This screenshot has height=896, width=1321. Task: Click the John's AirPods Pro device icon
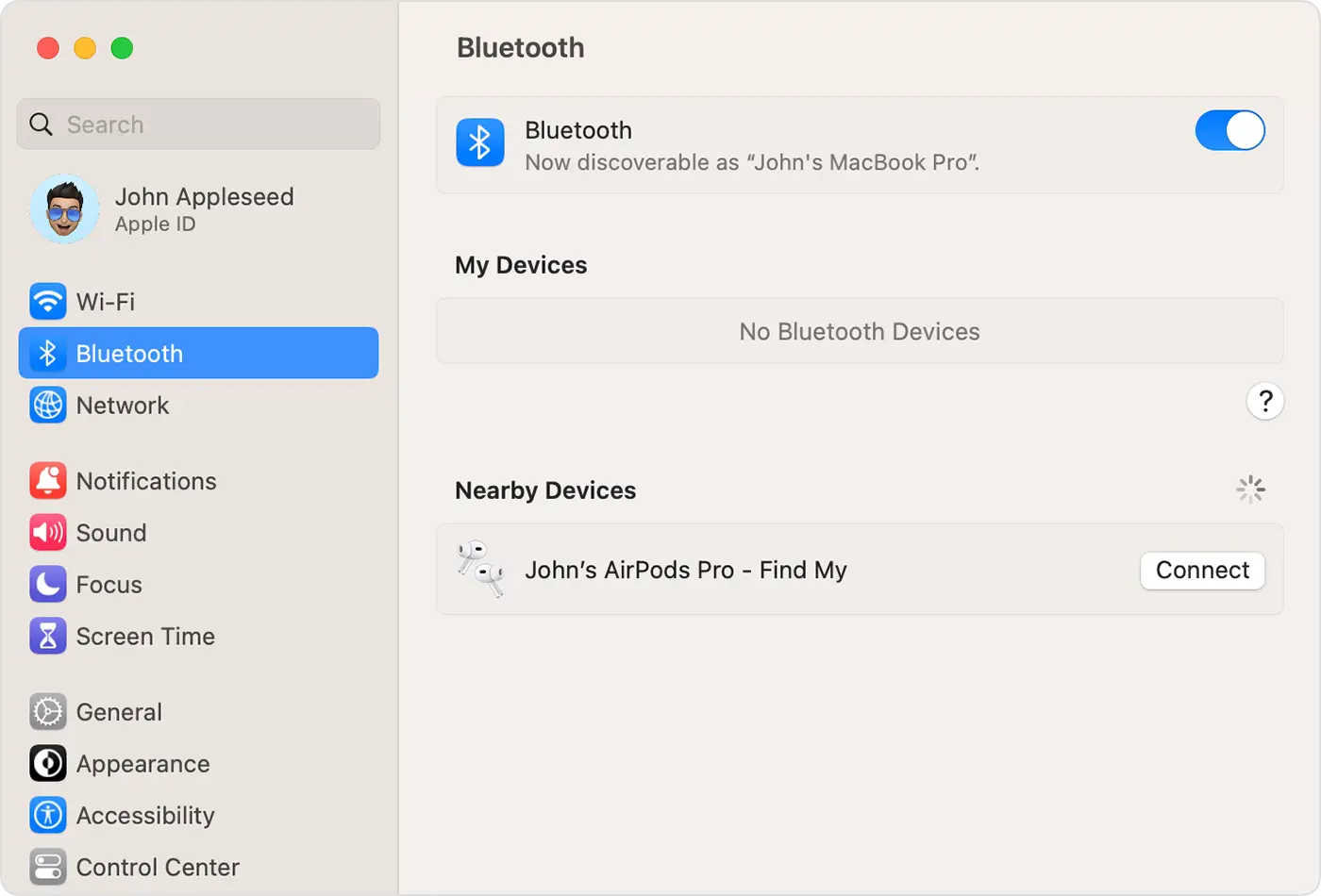pyautogui.click(x=482, y=569)
